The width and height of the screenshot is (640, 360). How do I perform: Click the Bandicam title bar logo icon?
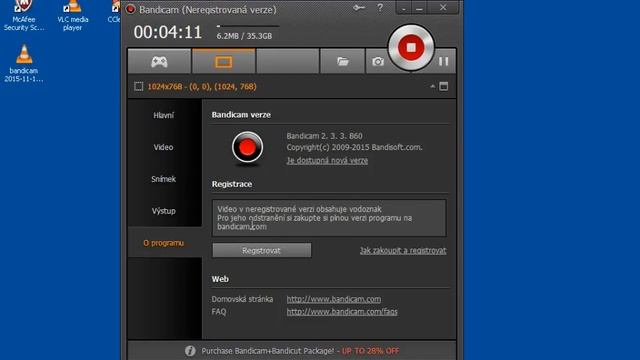point(131,9)
